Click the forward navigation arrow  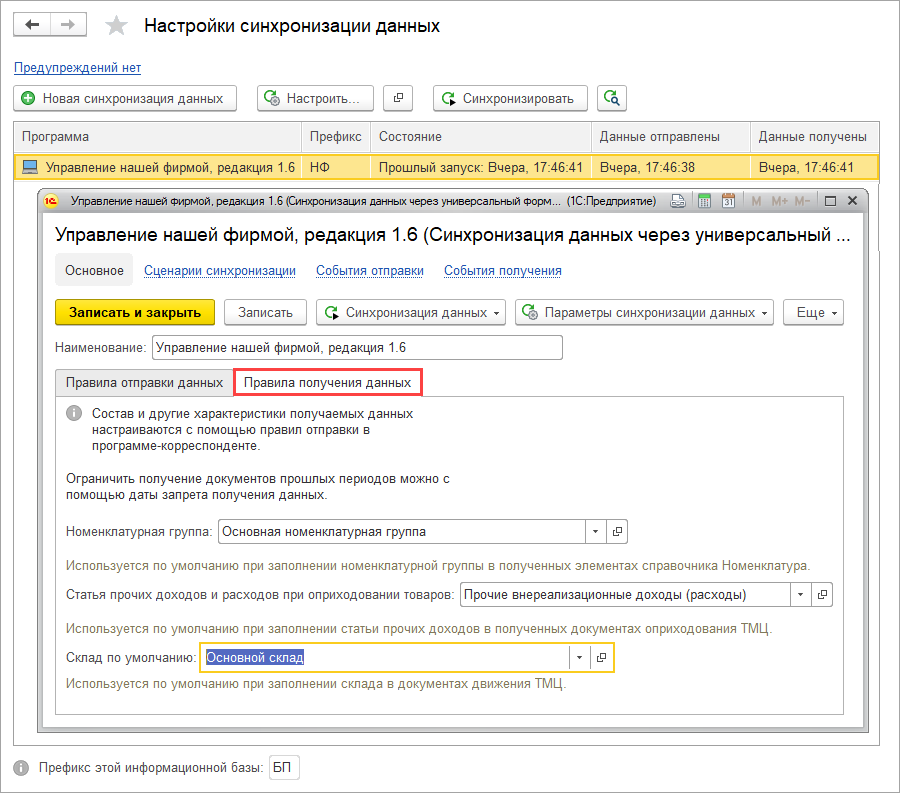coord(68,25)
